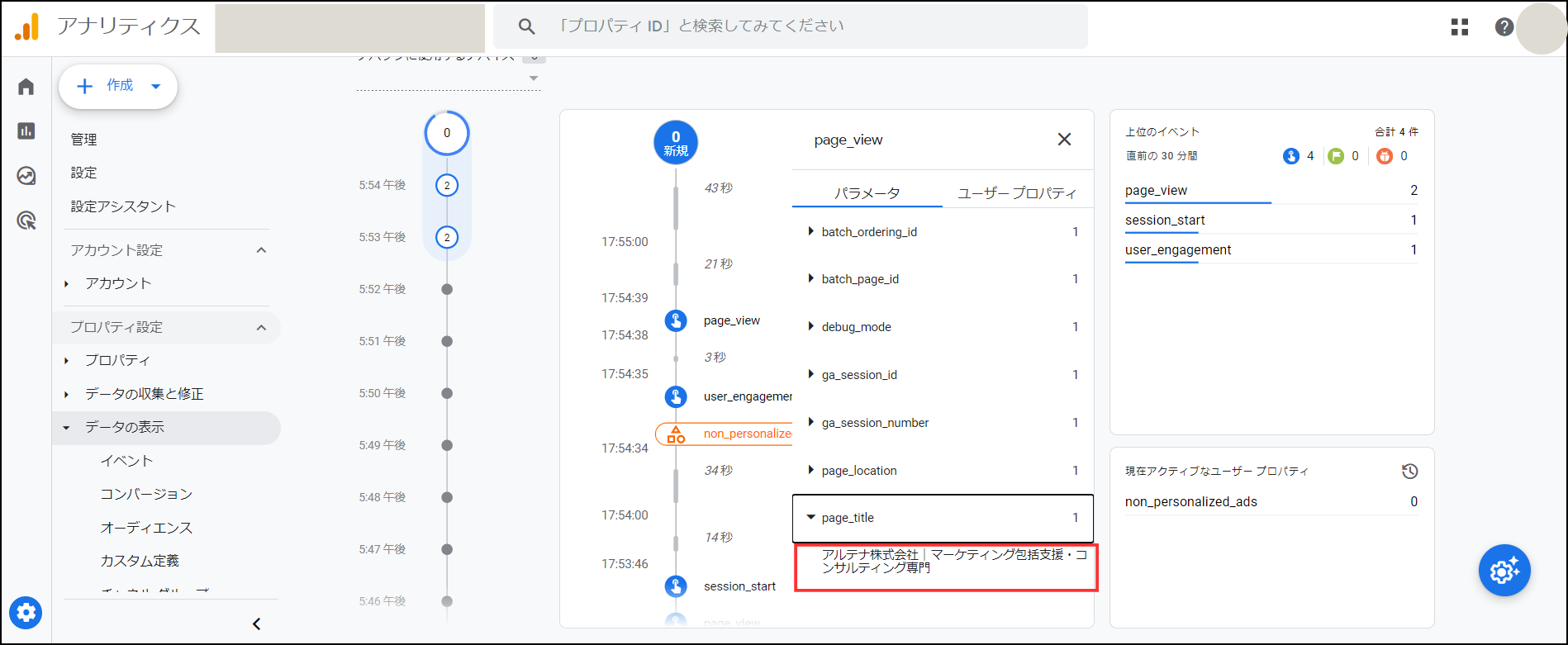Open the 作成 dropdown button

(118, 86)
